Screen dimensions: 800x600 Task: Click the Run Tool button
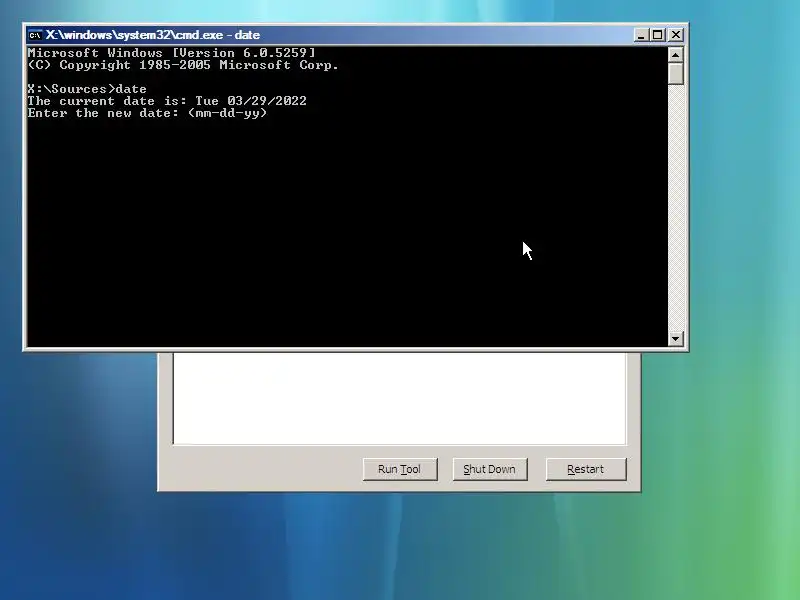coord(400,469)
